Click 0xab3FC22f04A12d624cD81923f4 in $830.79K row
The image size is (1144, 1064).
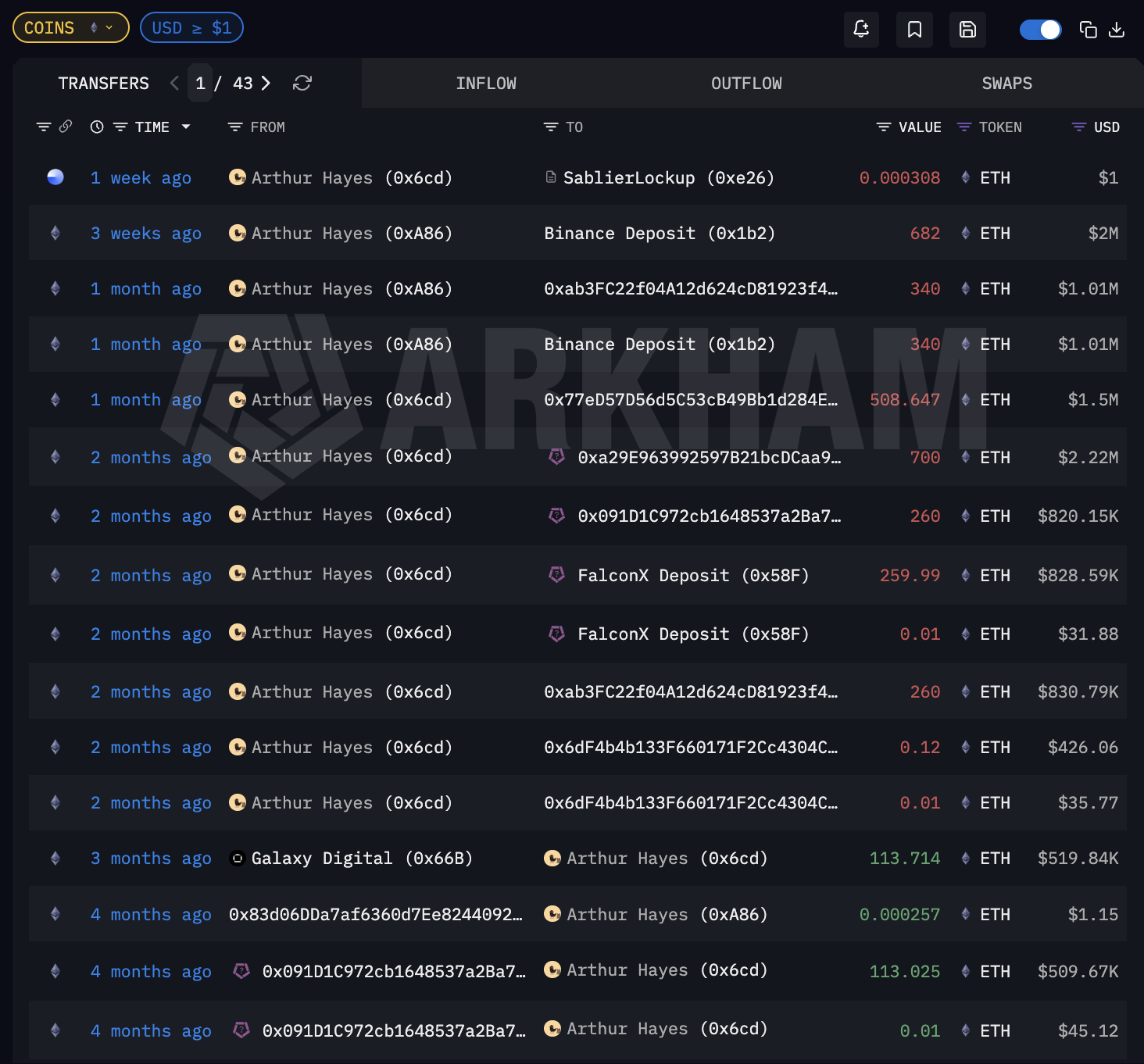691,692
